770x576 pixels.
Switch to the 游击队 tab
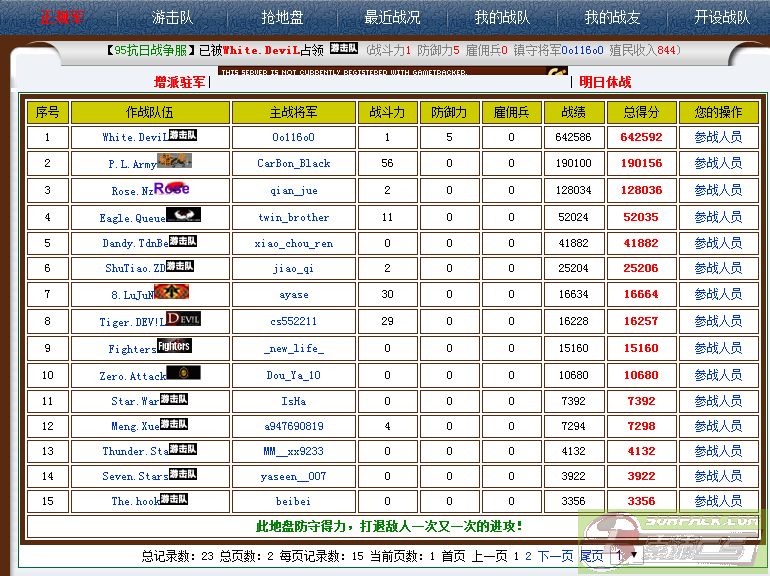(173, 17)
